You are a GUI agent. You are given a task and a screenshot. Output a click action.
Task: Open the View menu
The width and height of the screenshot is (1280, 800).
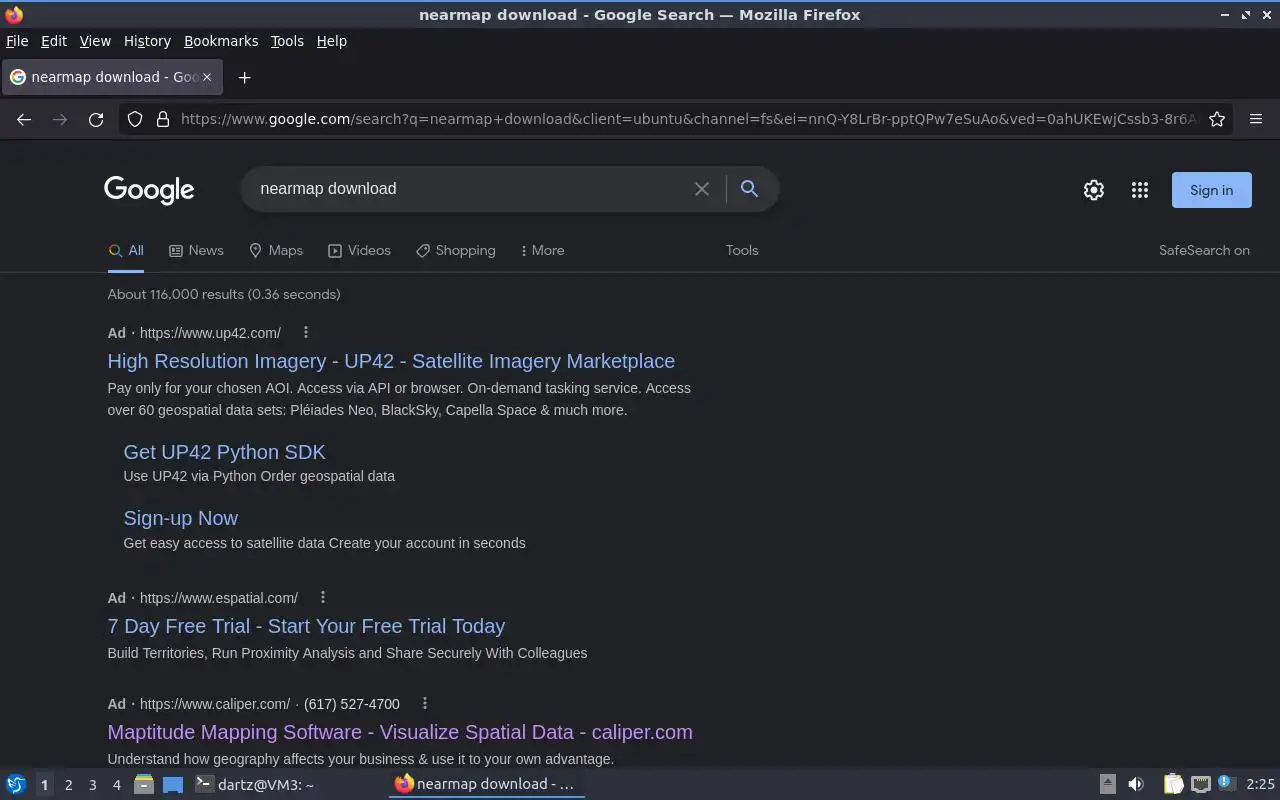(x=95, y=41)
